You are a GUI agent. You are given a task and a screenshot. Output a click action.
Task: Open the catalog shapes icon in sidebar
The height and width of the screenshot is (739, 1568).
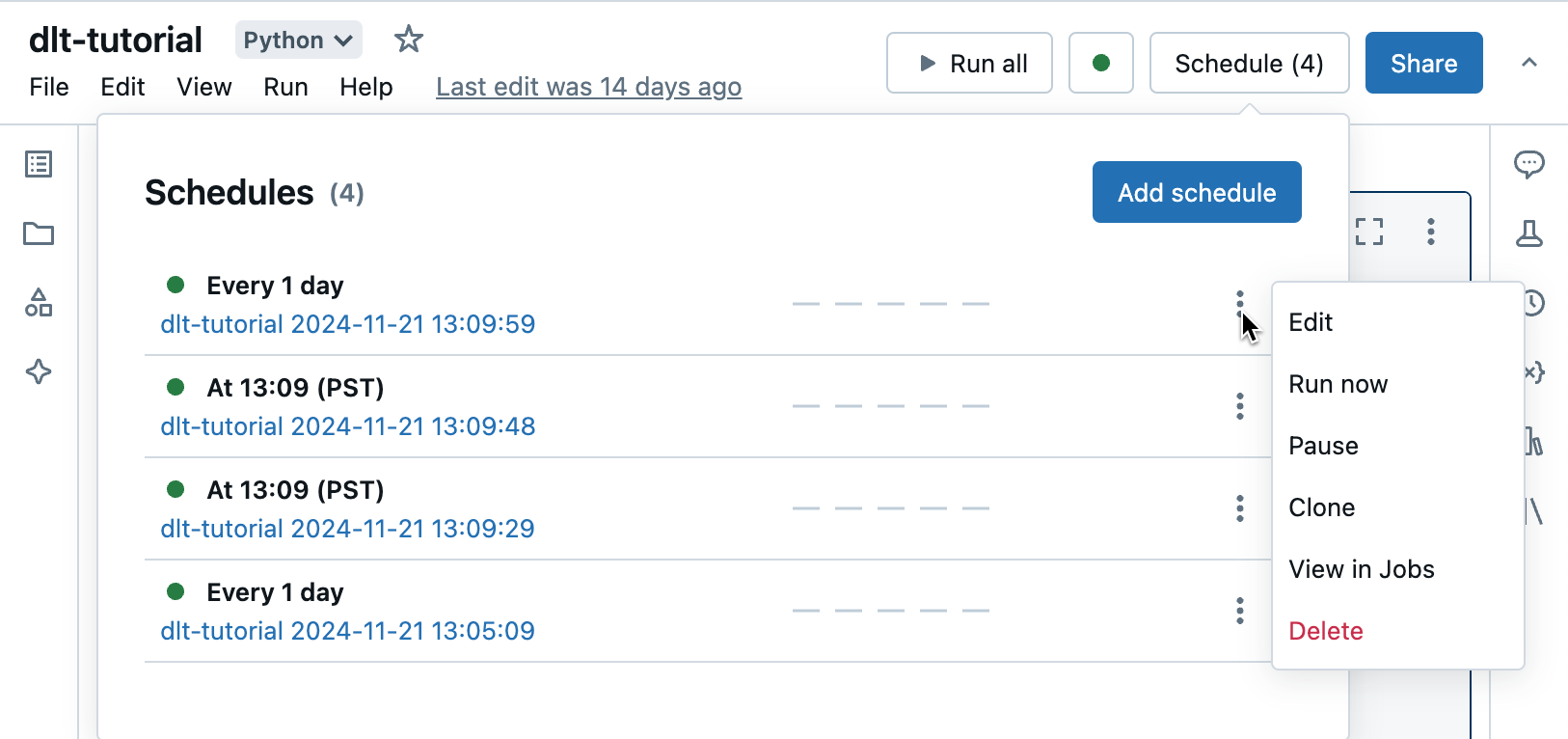point(39,303)
